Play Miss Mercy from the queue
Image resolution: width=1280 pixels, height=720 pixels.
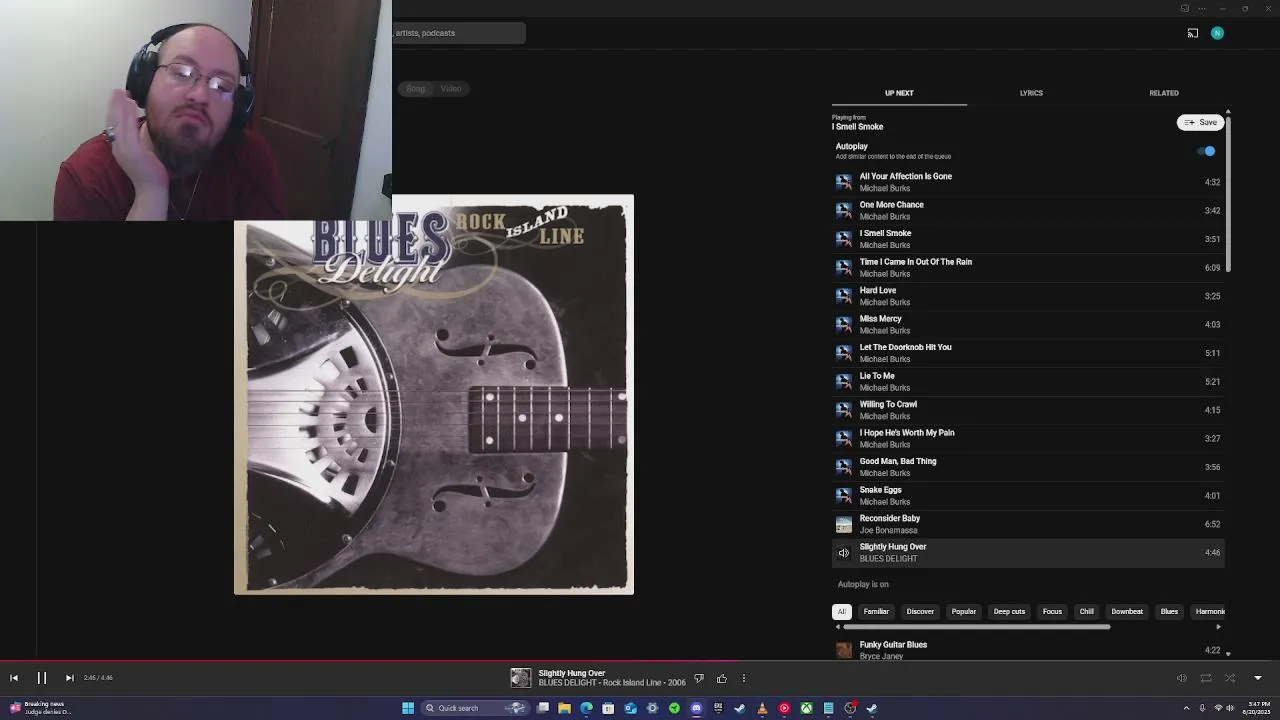click(x=1028, y=324)
